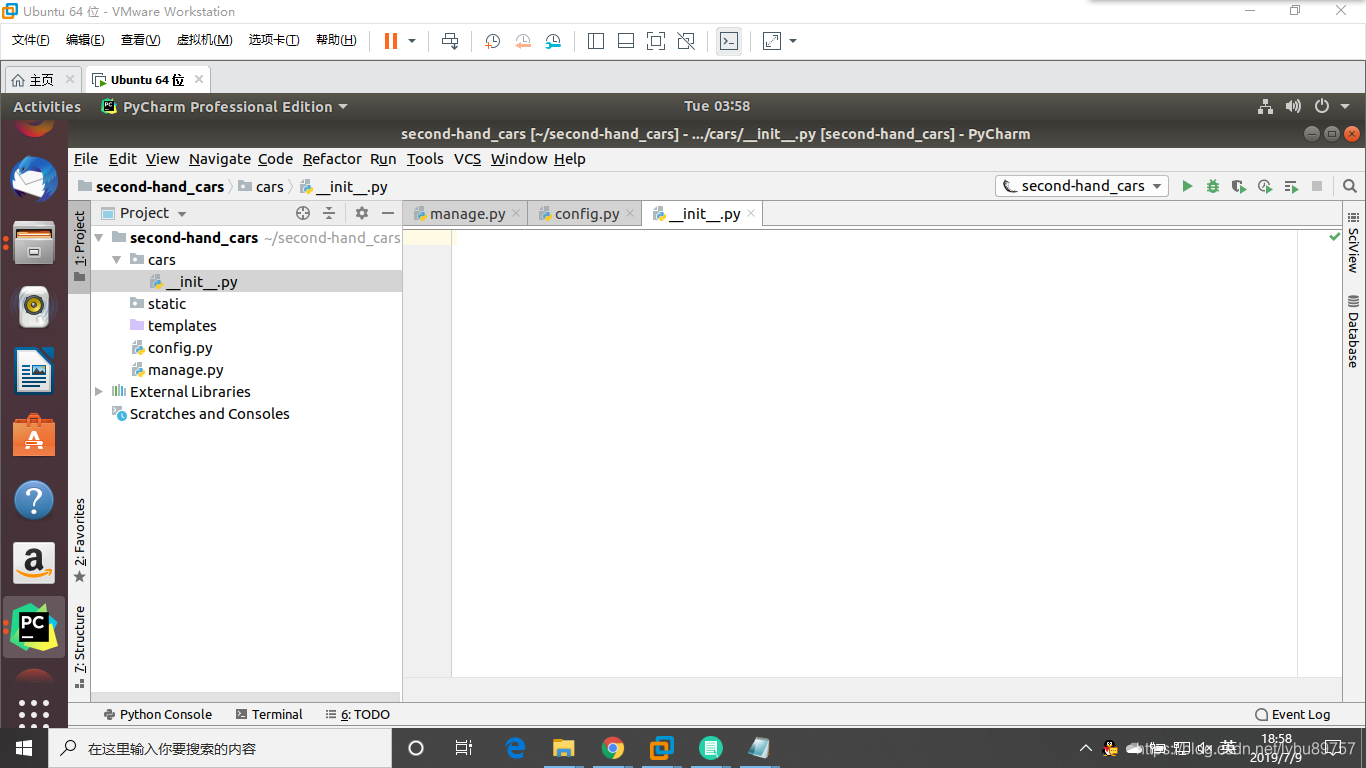Toggle the 2: Favorites tool window
1366x768 pixels.
pos(80,540)
